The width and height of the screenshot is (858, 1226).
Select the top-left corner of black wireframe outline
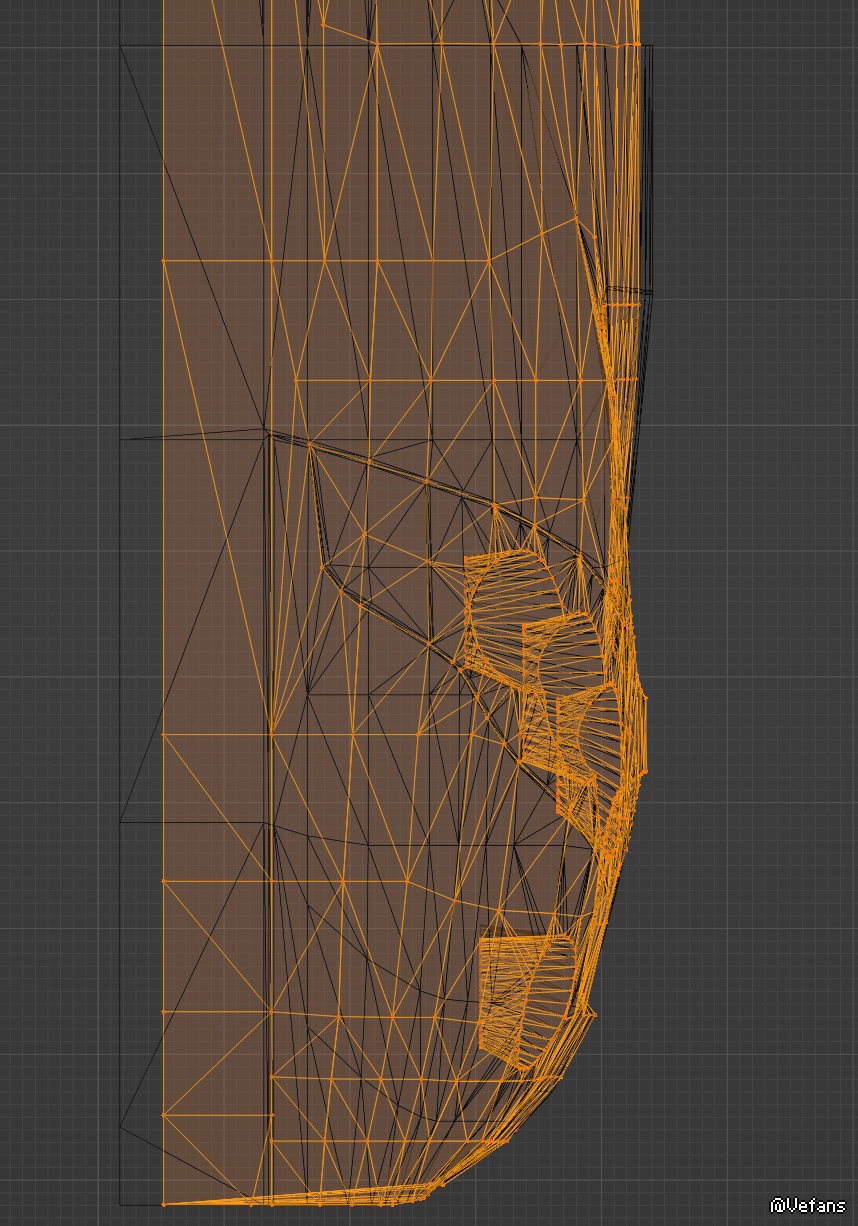pyautogui.click(x=120, y=46)
